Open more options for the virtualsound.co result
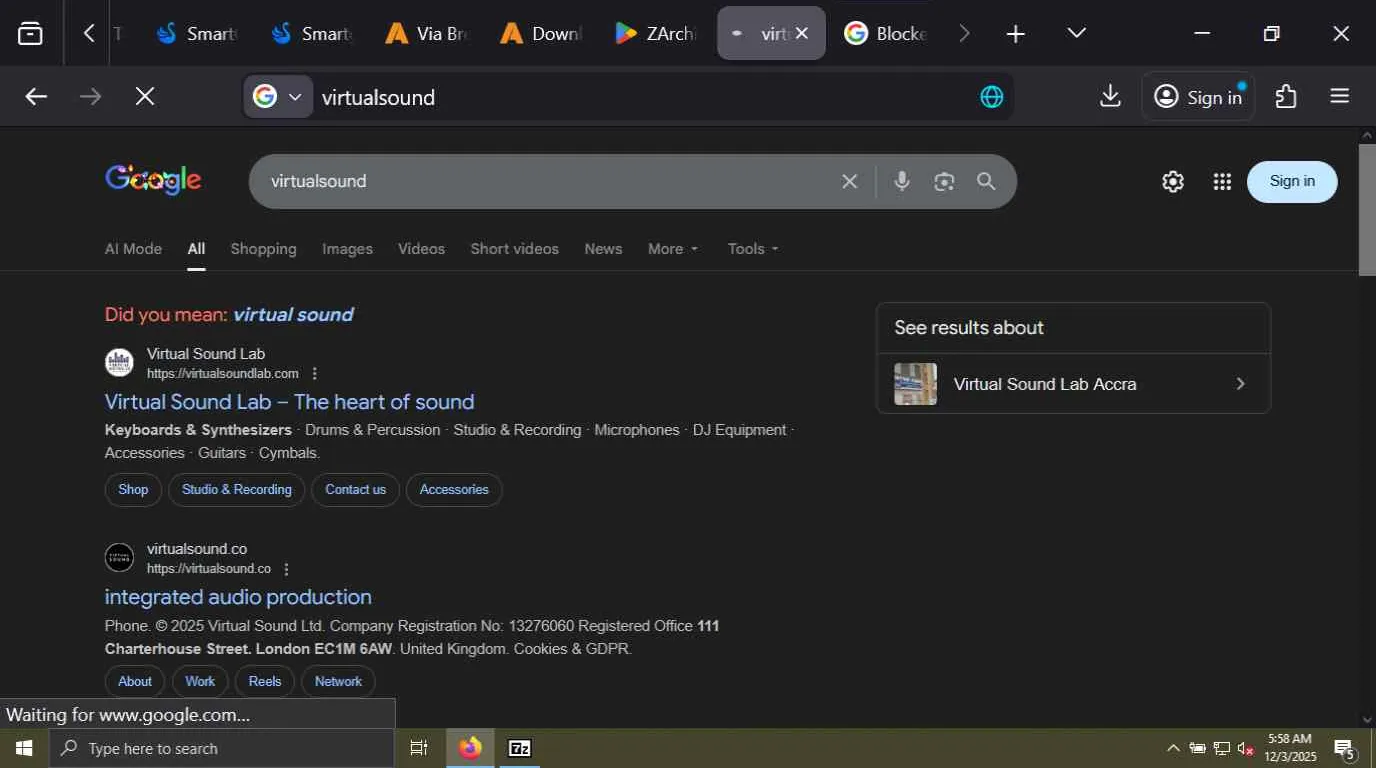 tap(286, 569)
